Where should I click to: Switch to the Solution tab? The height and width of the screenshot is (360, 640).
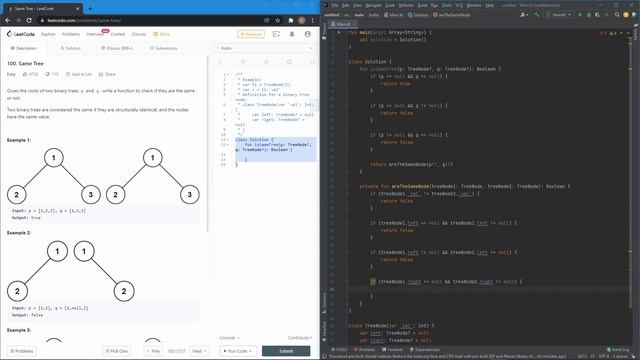70,48
